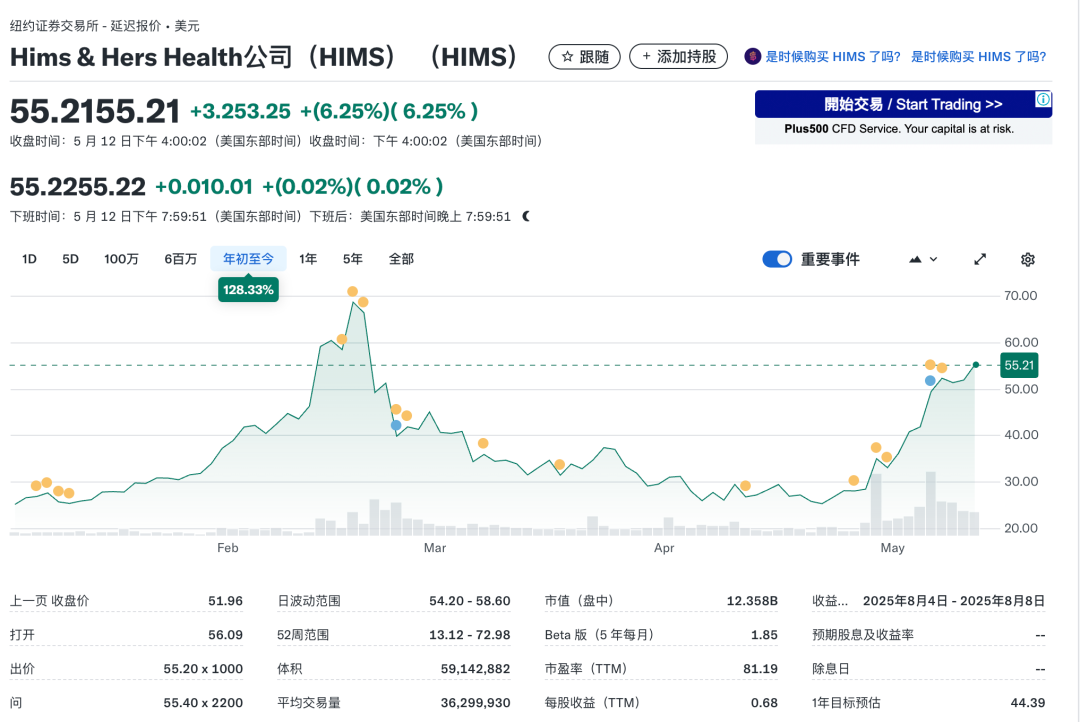
Task: Click the moon after-hours icon
Action: [x=526, y=216]
